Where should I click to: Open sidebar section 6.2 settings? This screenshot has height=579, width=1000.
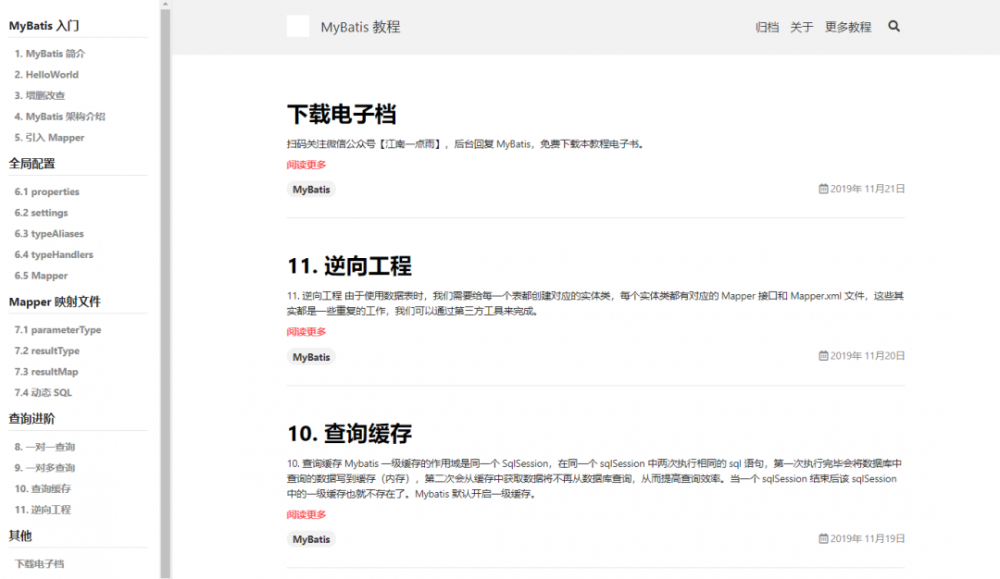pyautogui.click(x=41, y=213)
